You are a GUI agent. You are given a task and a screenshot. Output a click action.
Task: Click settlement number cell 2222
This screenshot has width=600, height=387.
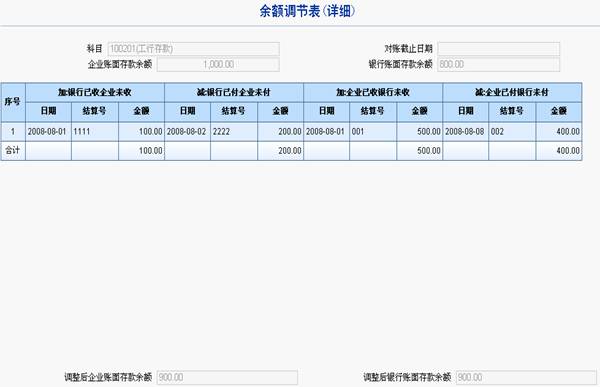[234, 132]
